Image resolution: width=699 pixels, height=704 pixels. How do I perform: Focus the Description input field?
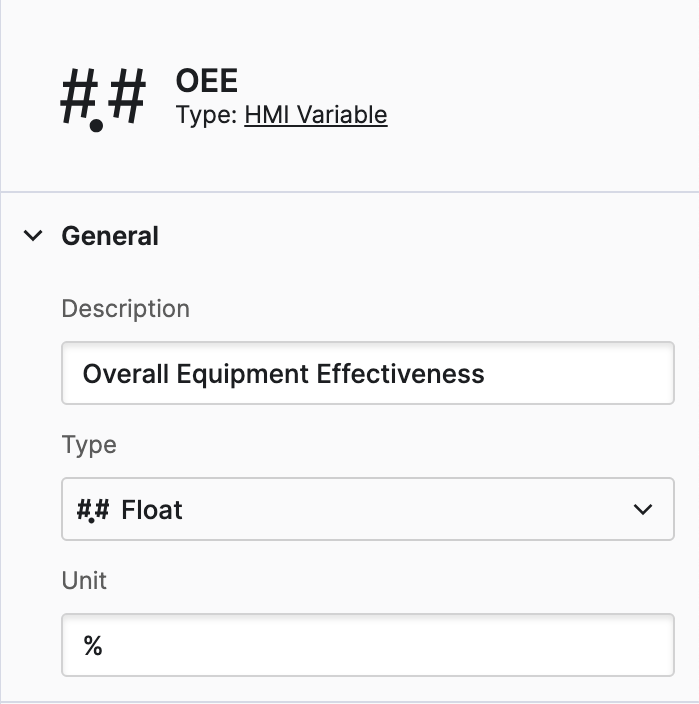367,374
